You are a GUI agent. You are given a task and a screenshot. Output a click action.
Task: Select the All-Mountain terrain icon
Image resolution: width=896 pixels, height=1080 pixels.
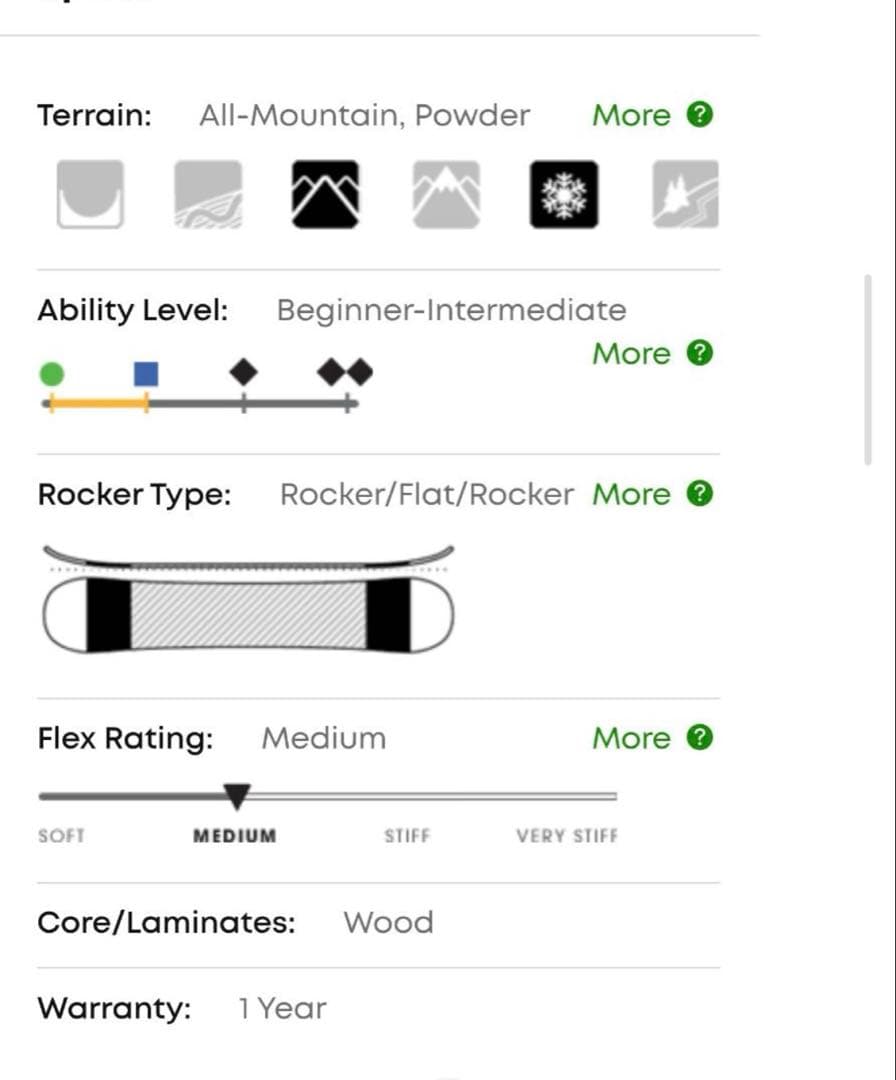[x=325, y=194]
